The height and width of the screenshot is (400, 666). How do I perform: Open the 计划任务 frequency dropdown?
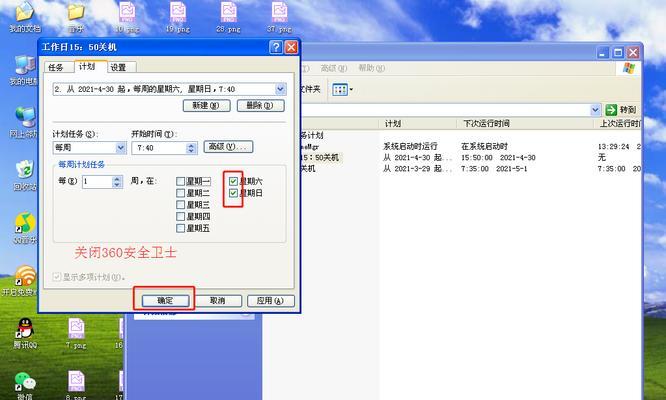click(x=121, y=148)
